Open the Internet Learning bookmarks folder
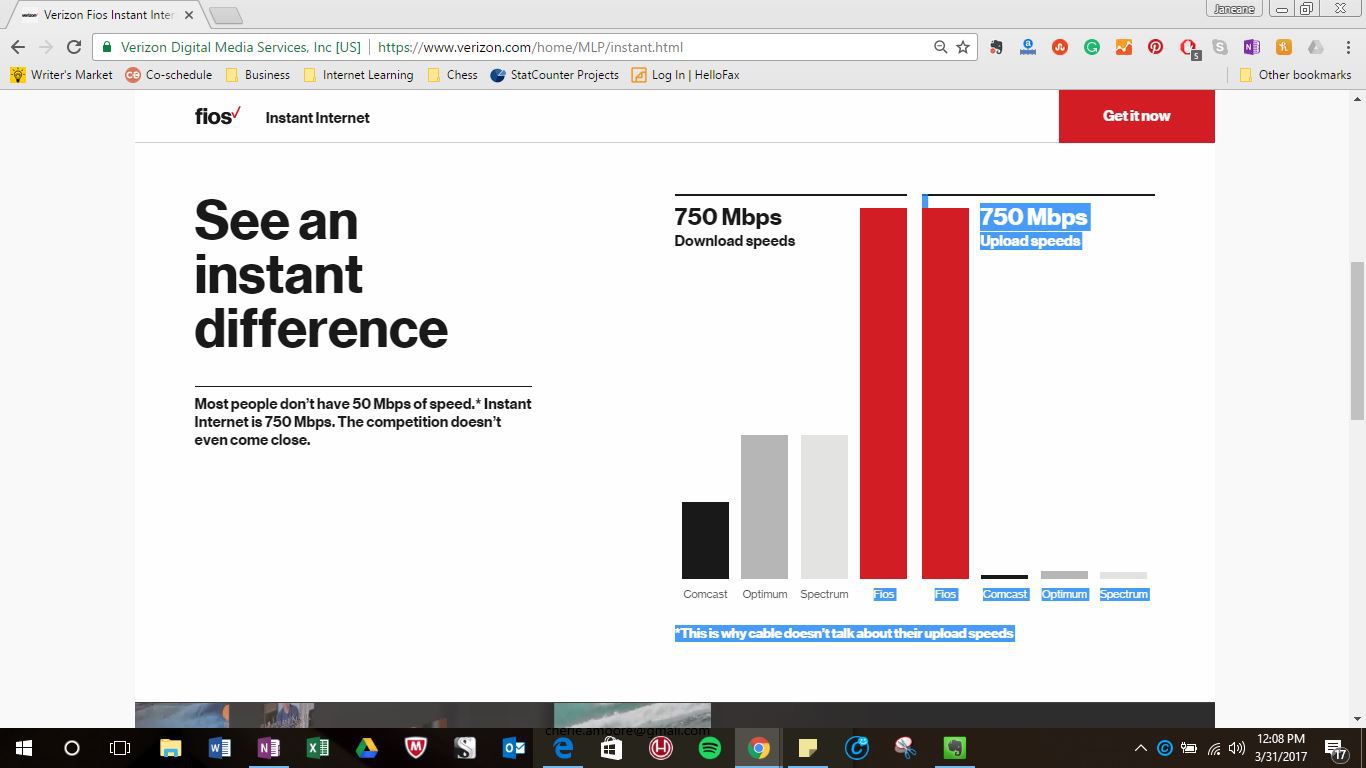 (358, 75)
